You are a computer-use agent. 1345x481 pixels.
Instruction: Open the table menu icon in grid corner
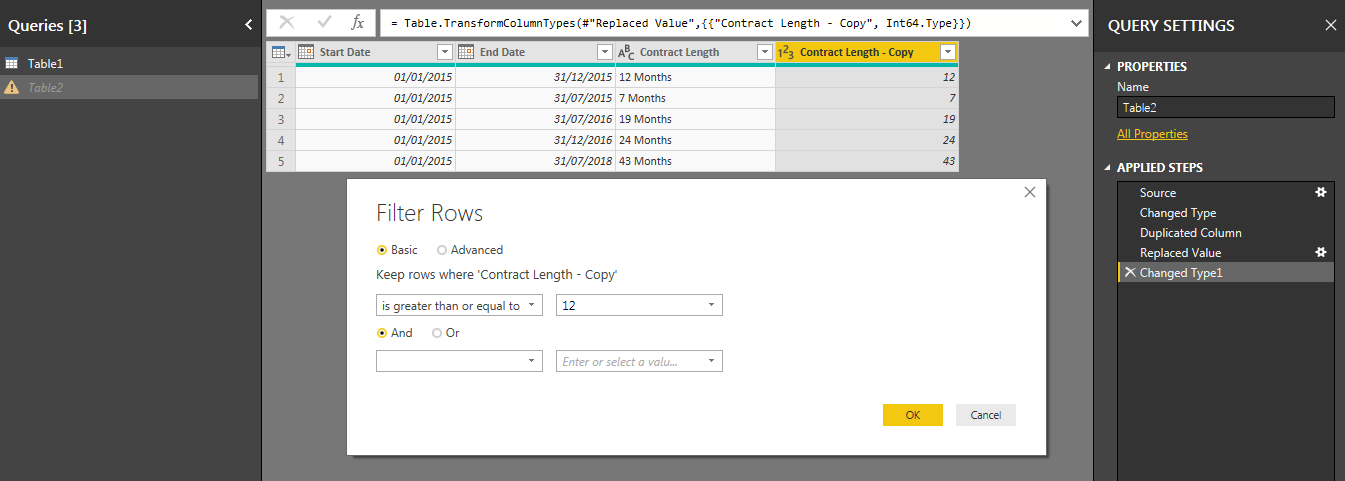(281, 52)
